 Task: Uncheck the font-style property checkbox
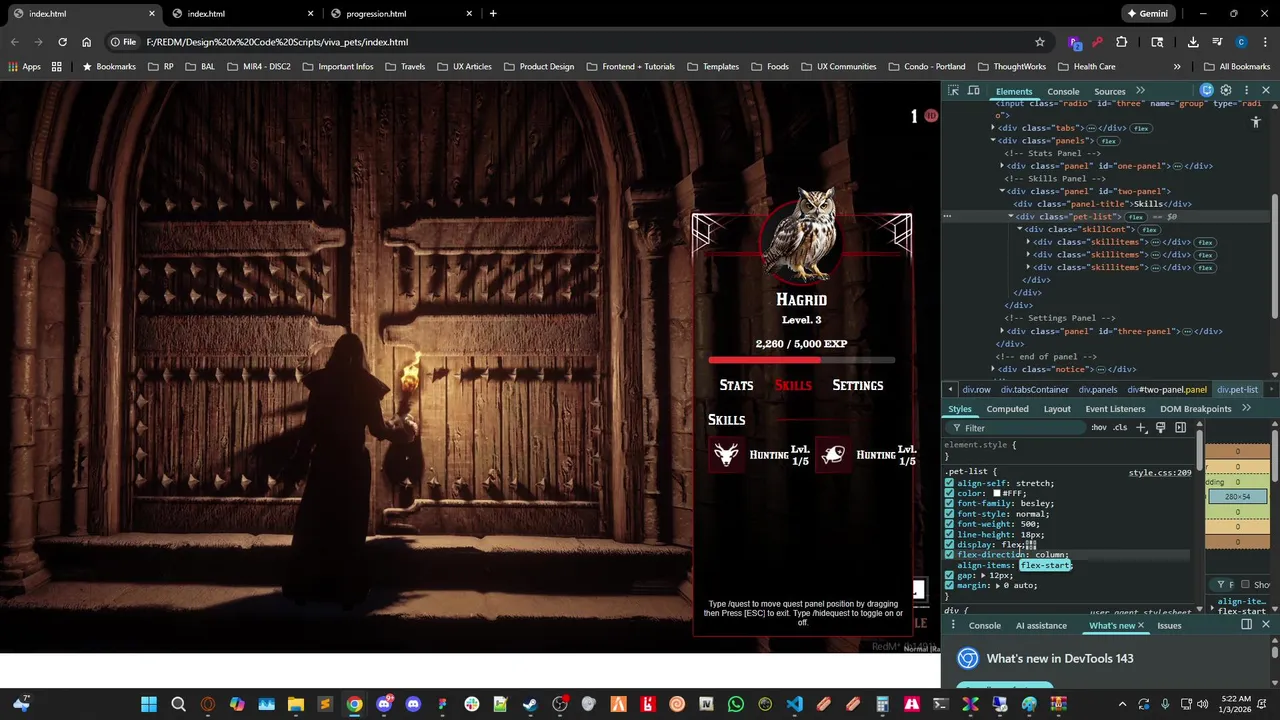point(949,514)
